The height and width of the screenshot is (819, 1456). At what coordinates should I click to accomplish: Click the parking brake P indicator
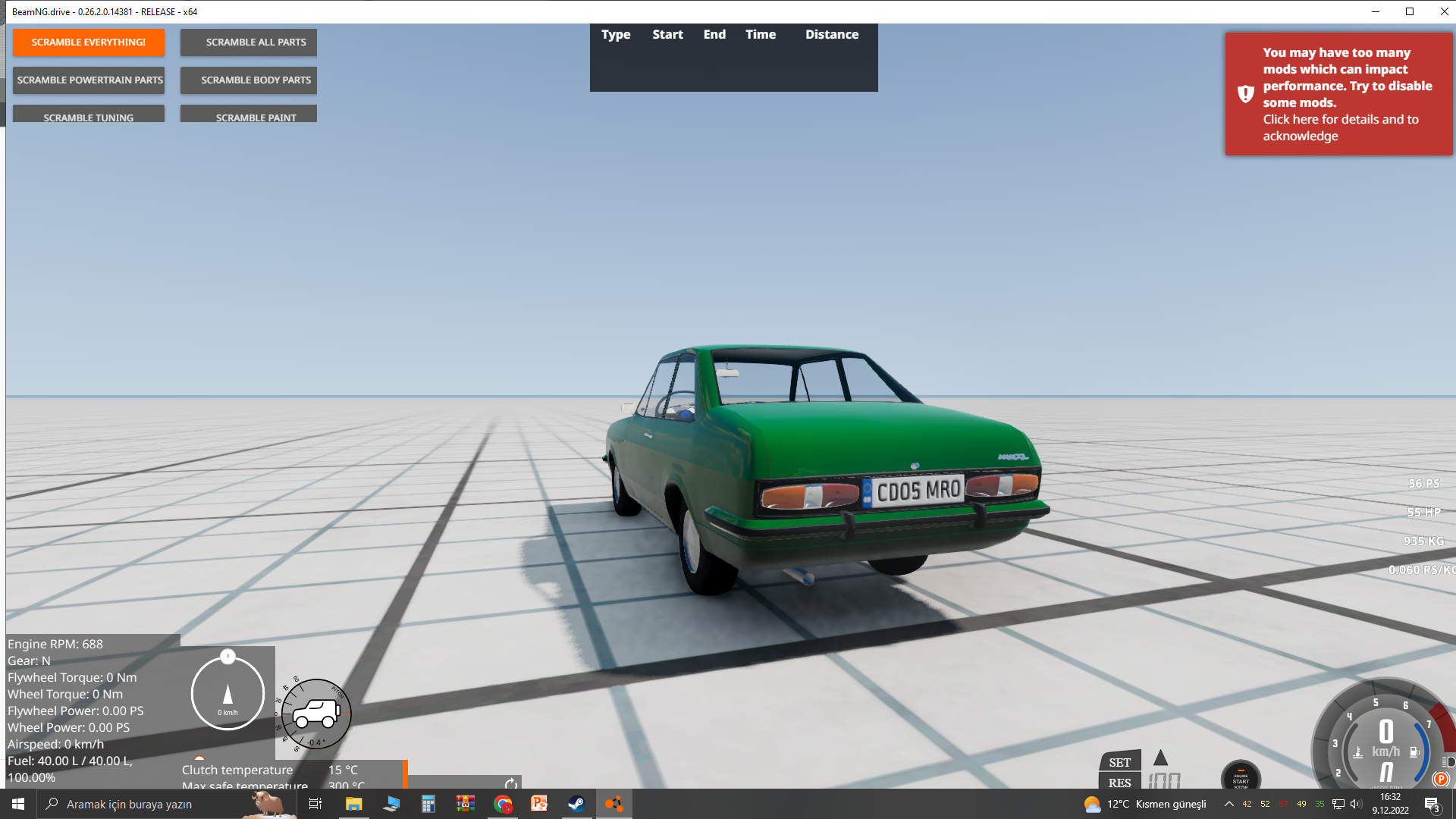tap(1441, 779)
